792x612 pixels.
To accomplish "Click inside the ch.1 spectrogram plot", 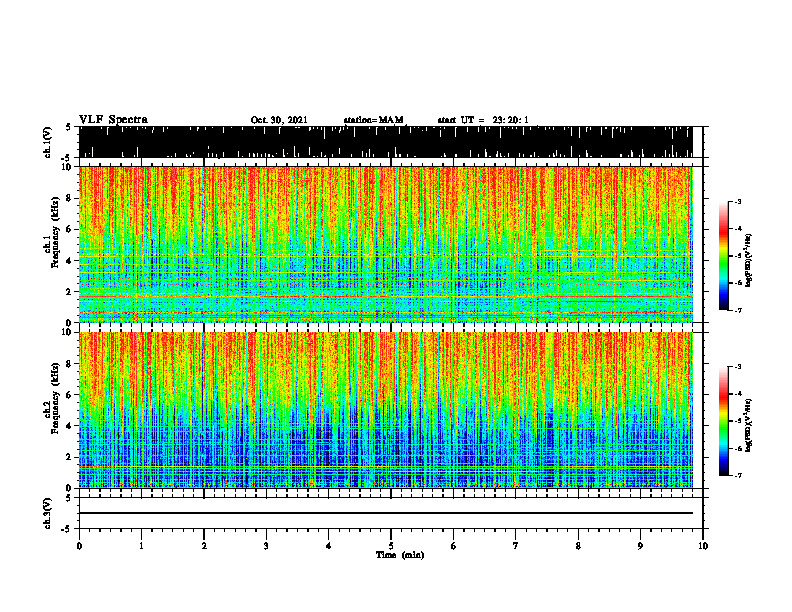I will 386,244.
